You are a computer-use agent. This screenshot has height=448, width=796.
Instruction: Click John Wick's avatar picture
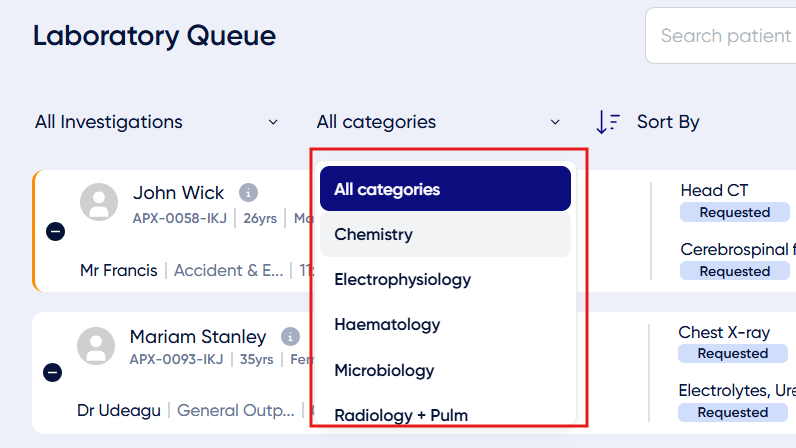tap(99, 202)
